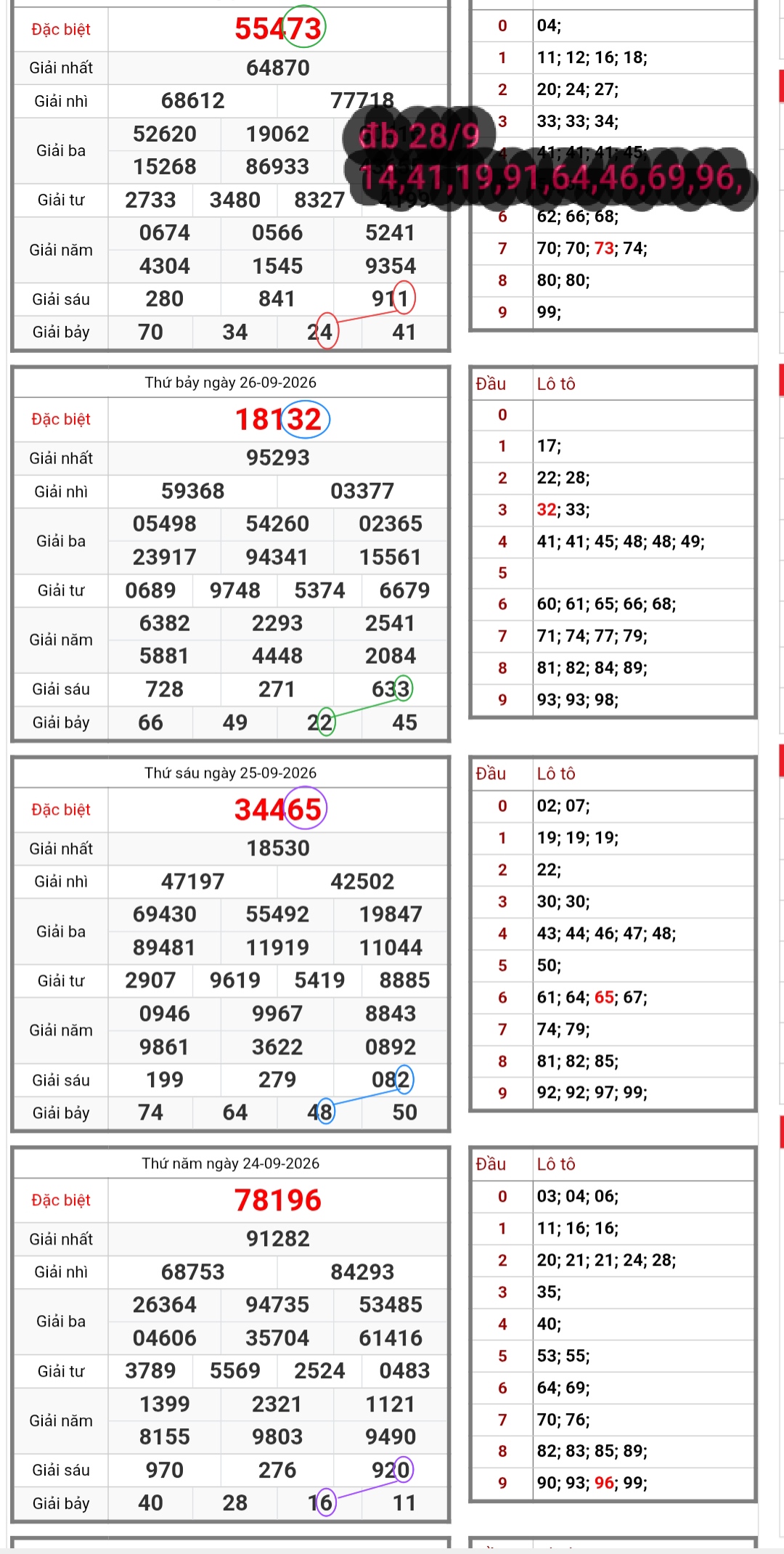Select Đặc biệt number 78196
784x1554 pixels.
click(x=278, y=1200)
